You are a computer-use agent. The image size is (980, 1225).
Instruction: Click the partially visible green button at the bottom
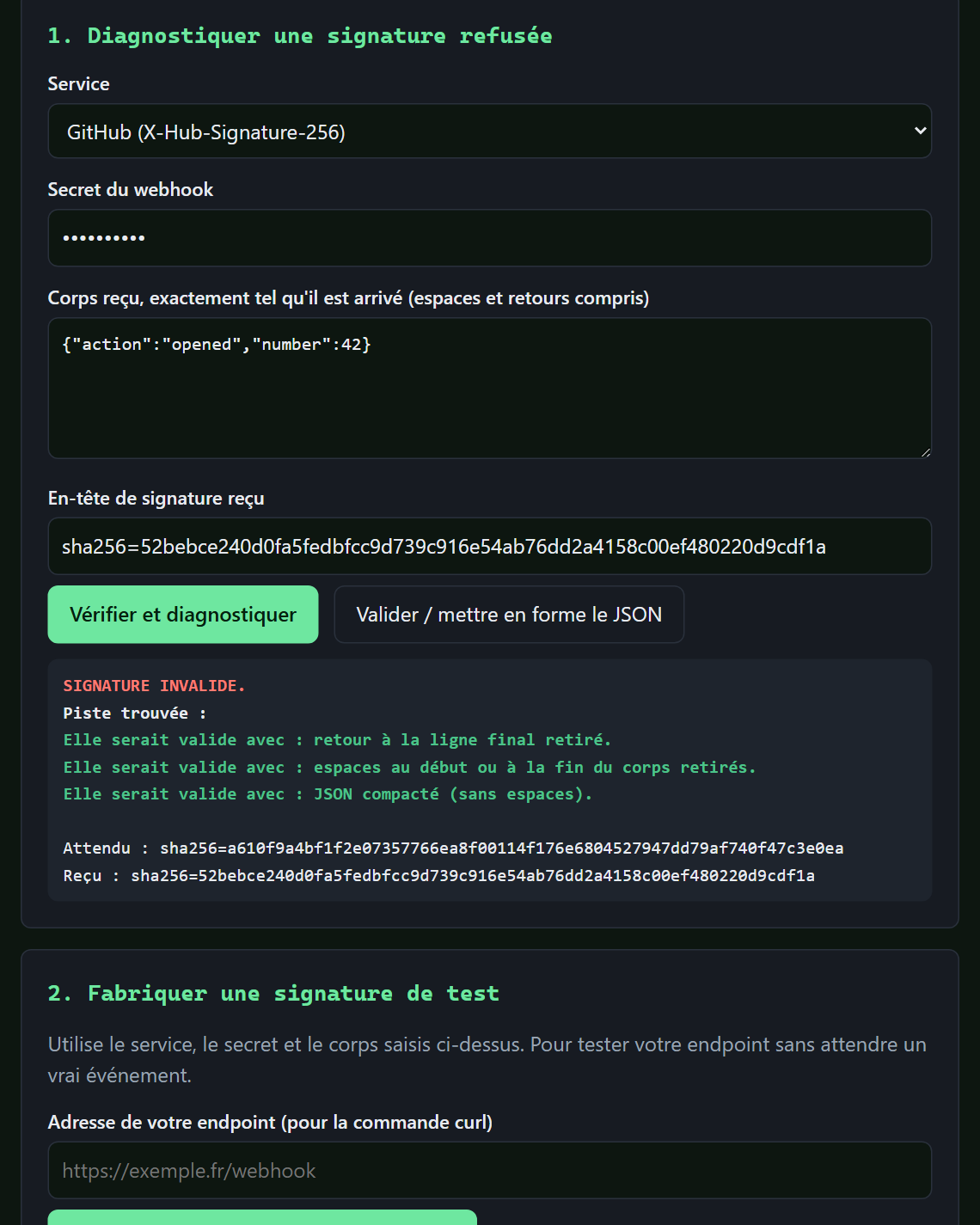(262, 1217)
